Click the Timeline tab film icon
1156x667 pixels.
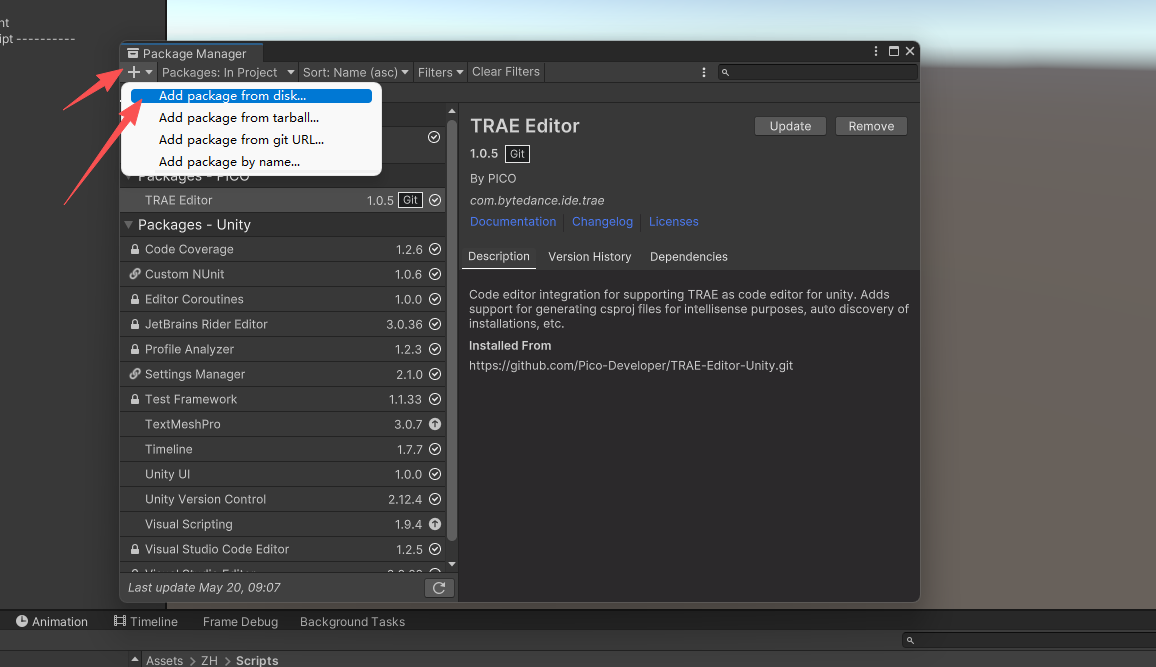click(x=119, y=621)
